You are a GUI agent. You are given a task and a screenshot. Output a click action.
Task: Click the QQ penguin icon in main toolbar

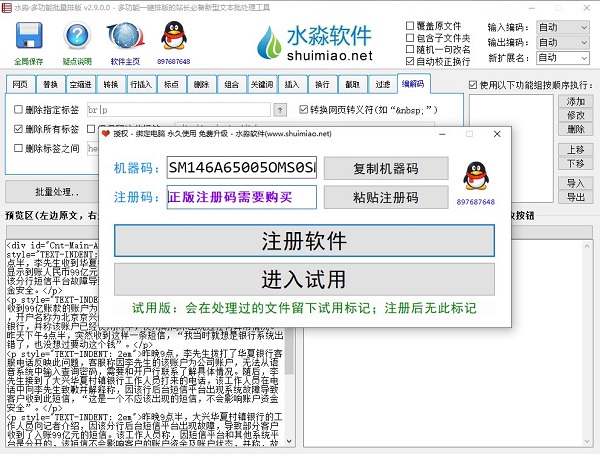[x=174, y=36]
